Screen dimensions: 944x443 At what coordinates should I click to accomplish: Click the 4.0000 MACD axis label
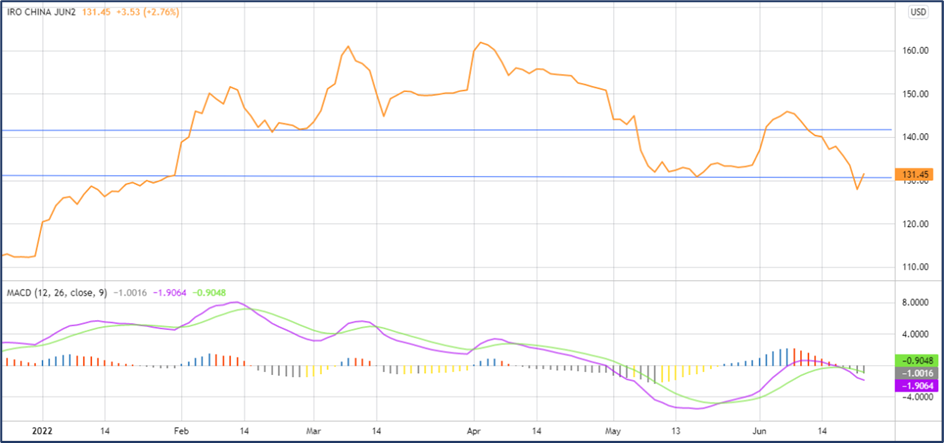[x=915, y=334]
